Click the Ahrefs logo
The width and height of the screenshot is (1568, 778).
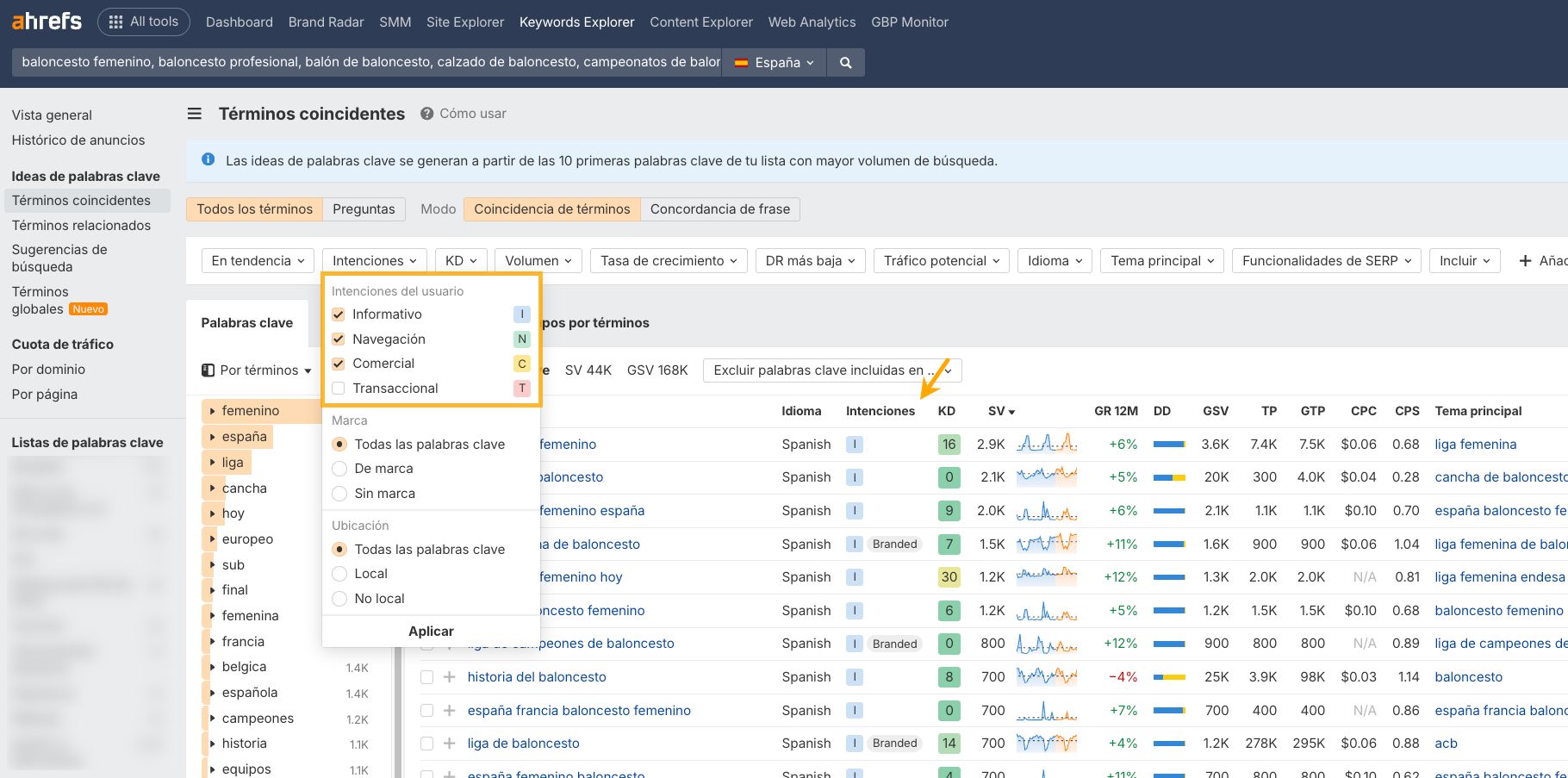(47, 22)
